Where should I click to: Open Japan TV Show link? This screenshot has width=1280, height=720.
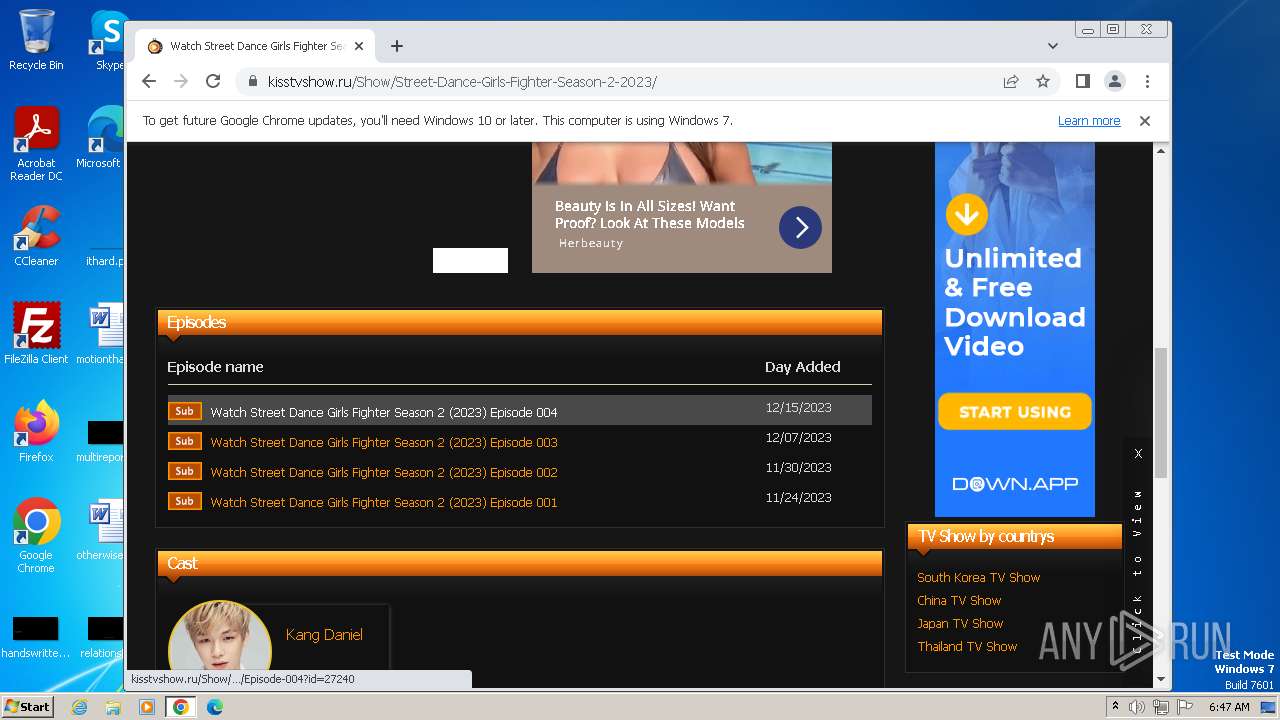click(960, 623)
